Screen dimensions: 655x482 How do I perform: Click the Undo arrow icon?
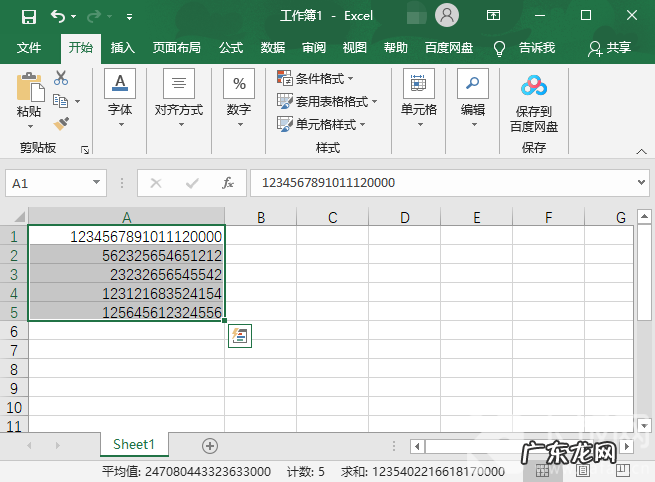tap(58, 16)
